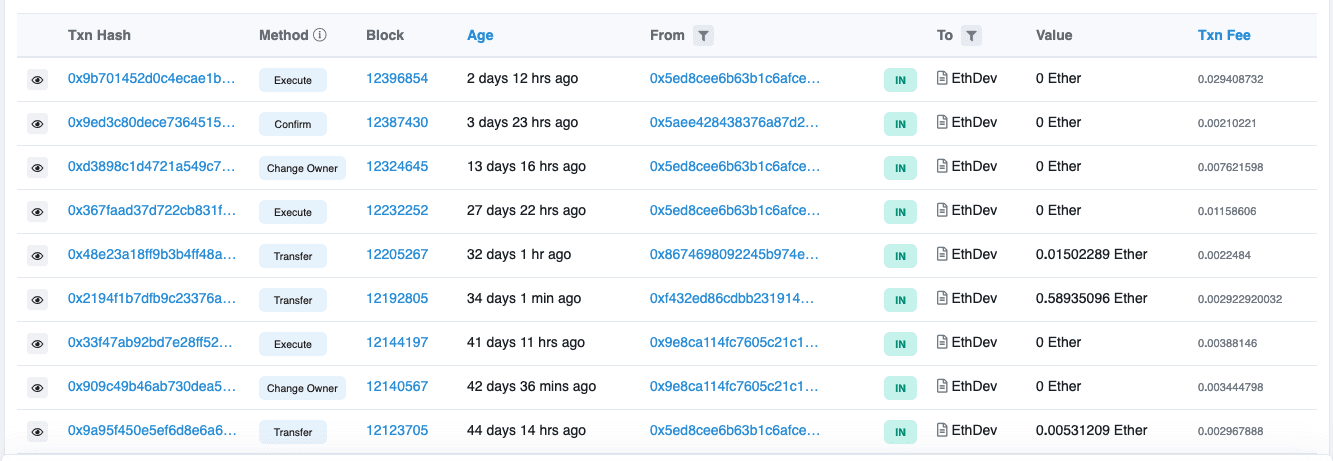Viewport: 1333px width, 461px height.
Task: Open EthDev link in the last row
Action: (x=974, y=430)
